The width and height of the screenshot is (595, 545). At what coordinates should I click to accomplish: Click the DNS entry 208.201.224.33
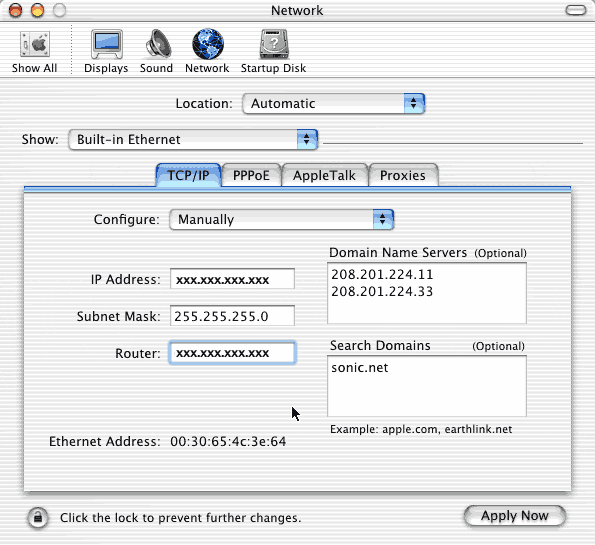pyautogui.click(x=382, y=291)
